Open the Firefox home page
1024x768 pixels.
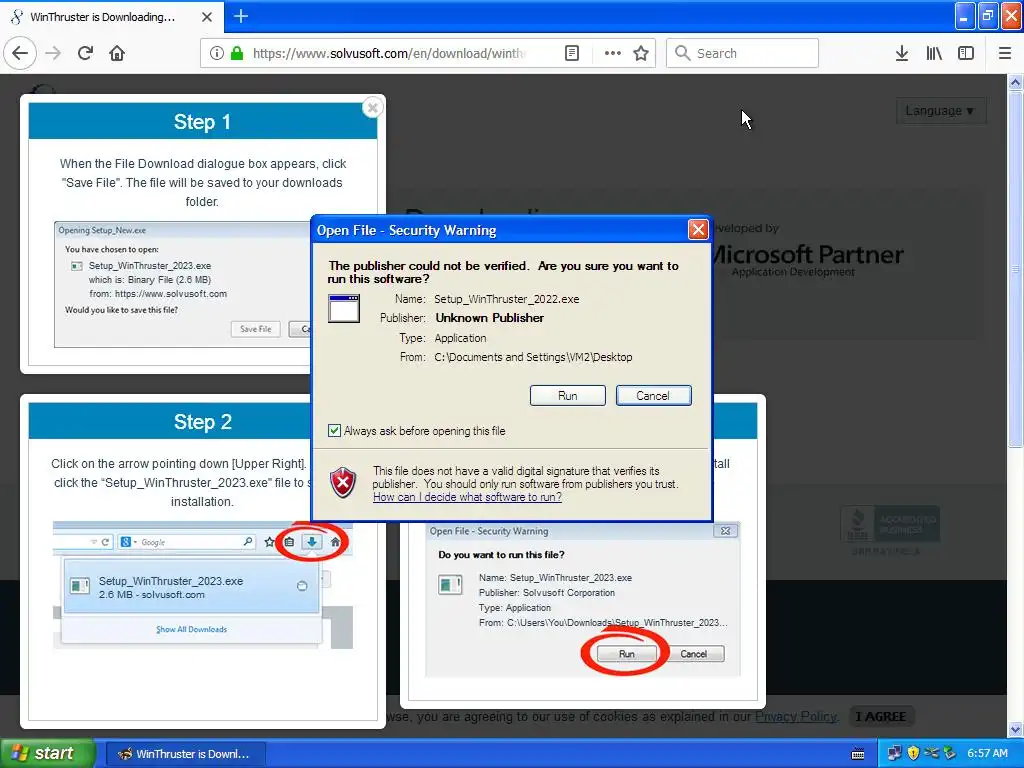117,53
